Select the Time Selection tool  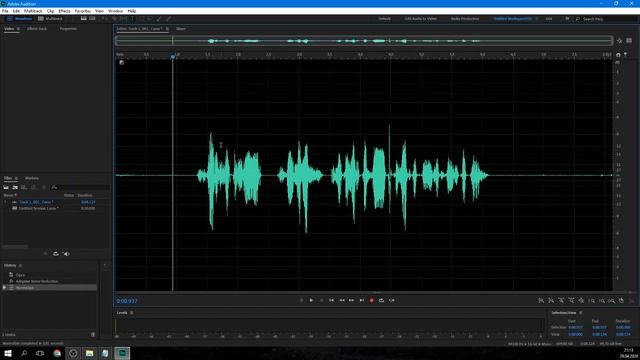pos(132,19)
